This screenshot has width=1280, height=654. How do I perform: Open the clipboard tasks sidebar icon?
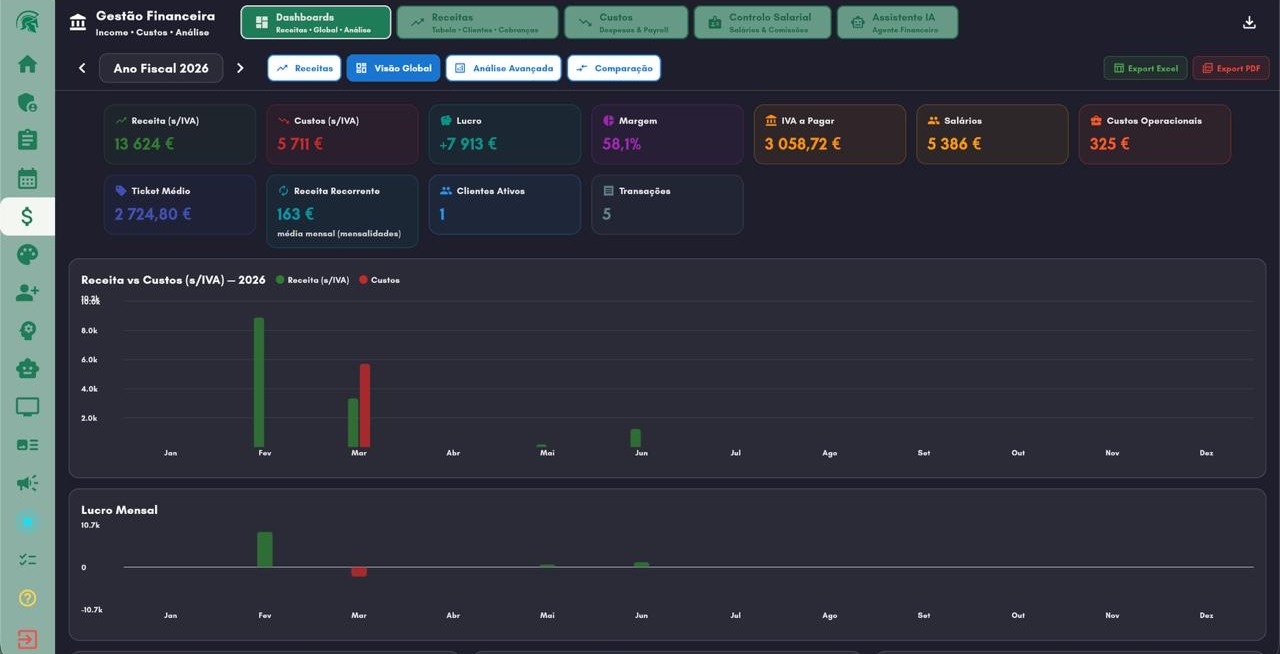point(27,140)
